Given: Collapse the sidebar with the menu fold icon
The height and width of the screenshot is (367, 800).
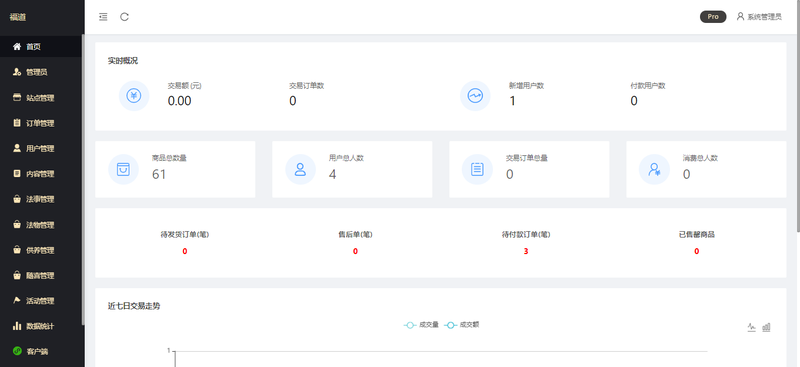Looking at the screenshot, I should point(104,17).
